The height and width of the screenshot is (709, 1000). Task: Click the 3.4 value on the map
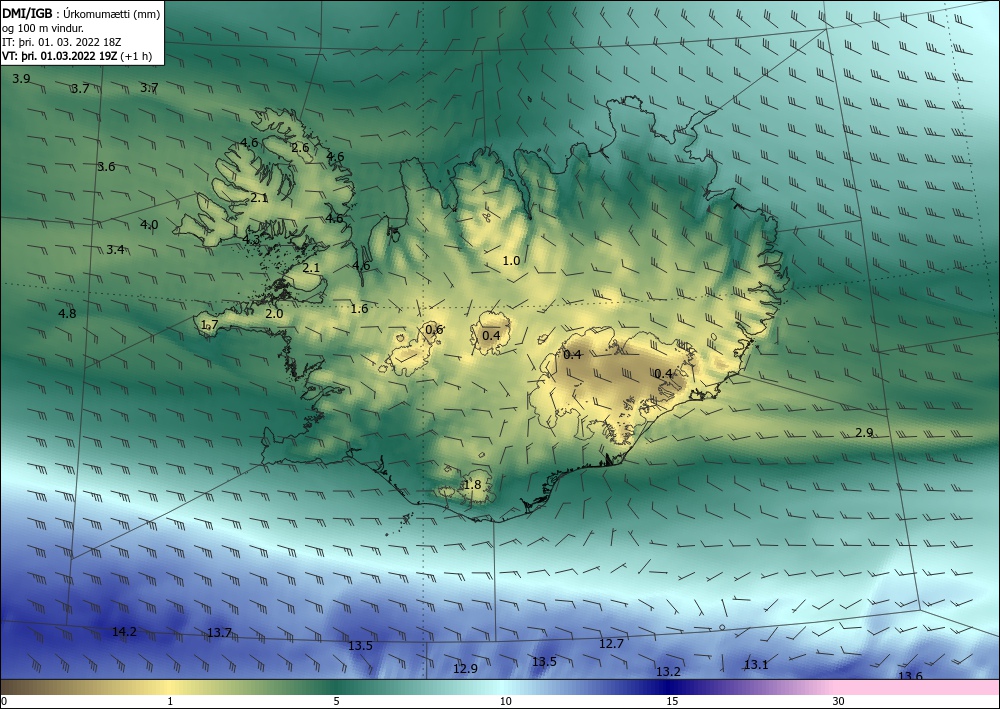(x=115, y=250)
